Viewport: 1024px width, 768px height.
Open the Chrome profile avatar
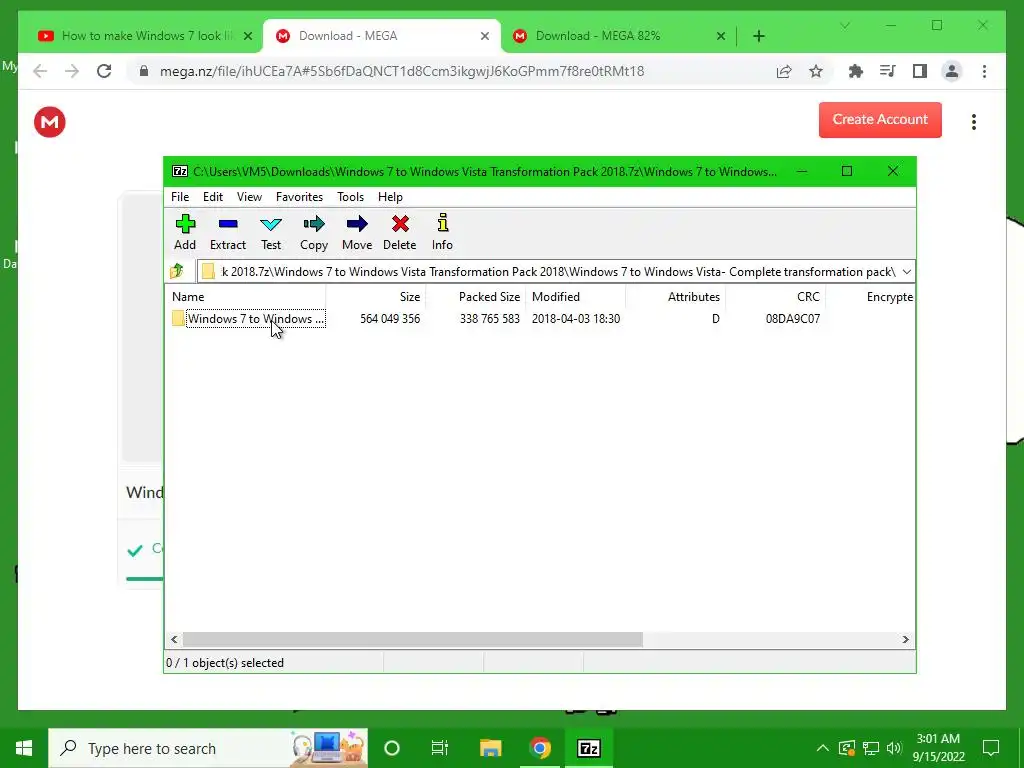click(x=952, y=71)
